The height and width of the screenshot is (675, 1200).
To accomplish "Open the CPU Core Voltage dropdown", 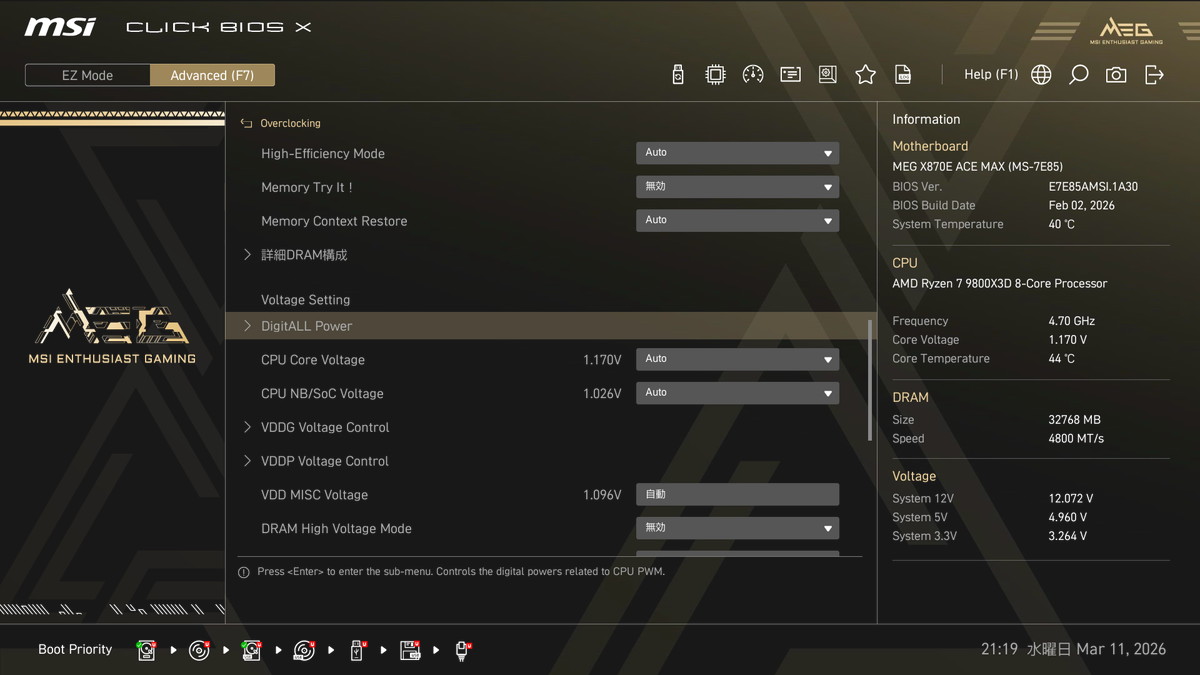I will [x=737, y=359].
